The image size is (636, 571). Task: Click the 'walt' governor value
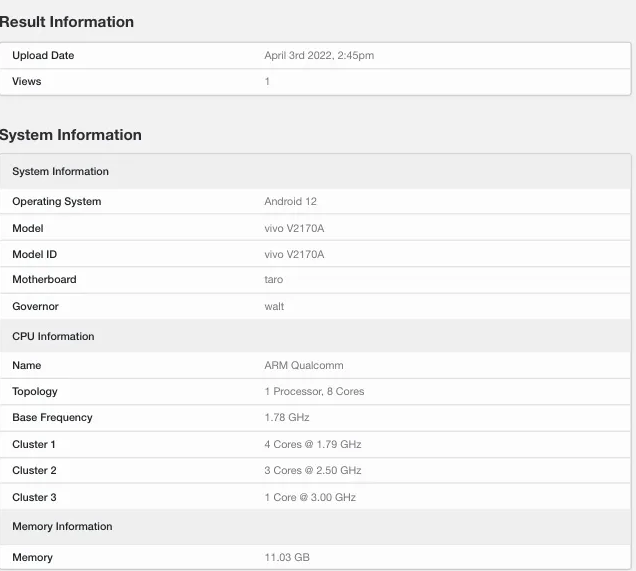pyautogui.click(x=274, y=306)
